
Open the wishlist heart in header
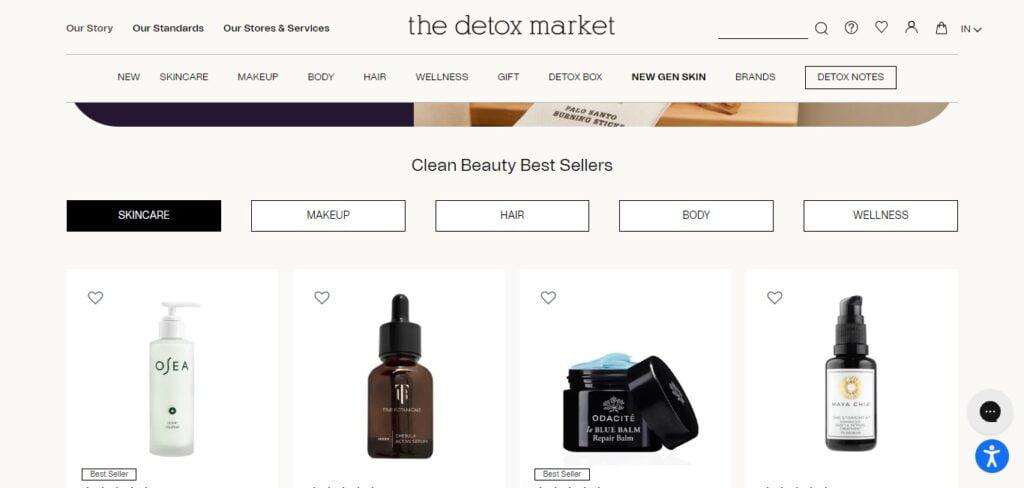[x=881, y=27]
